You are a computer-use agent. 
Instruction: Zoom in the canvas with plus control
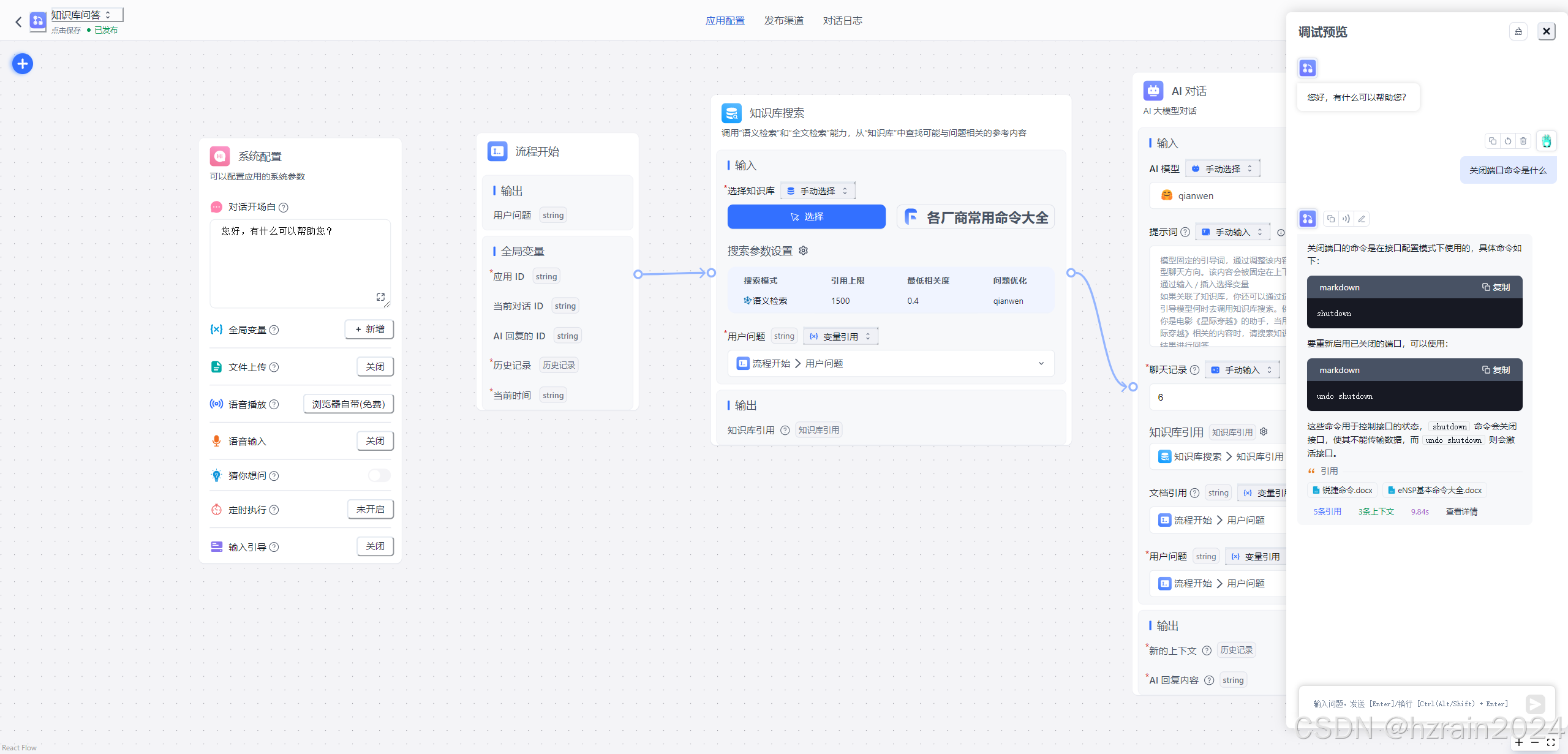click(x=1519, y=742)
